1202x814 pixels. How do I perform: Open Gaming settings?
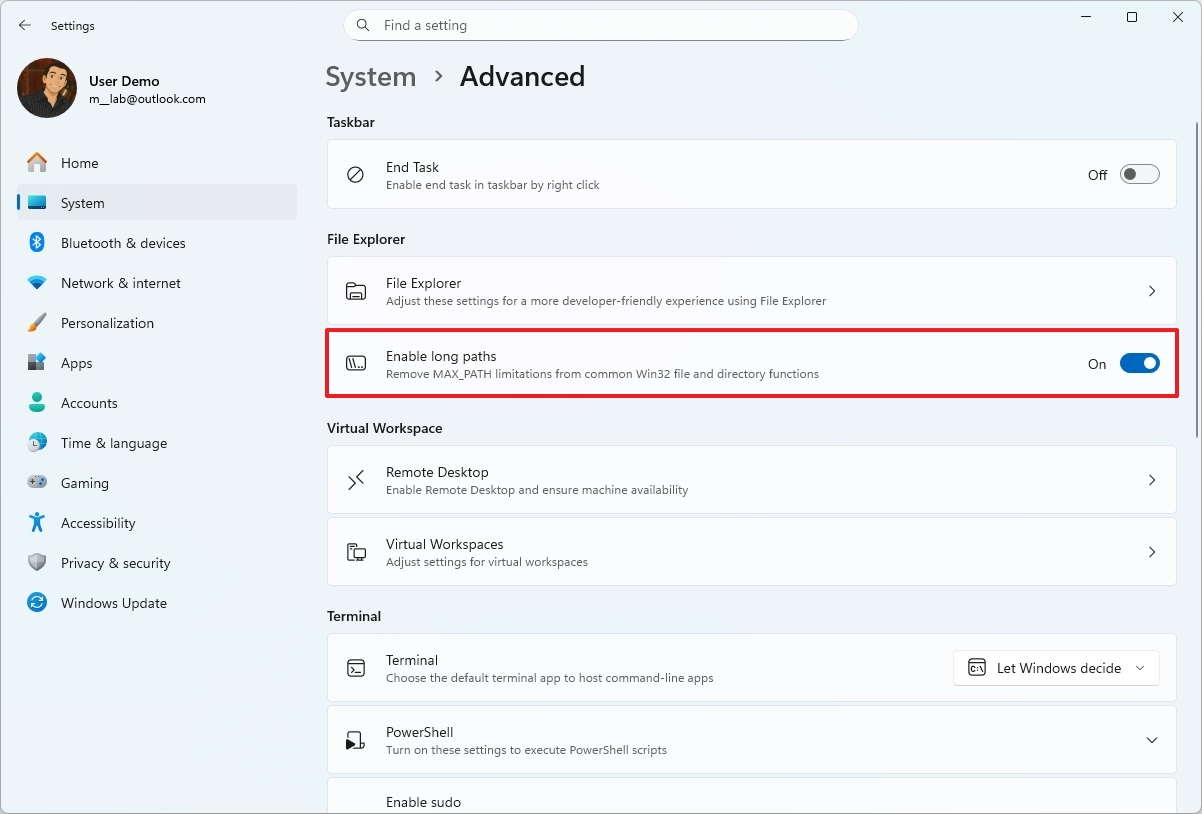(x=84, y=482)
